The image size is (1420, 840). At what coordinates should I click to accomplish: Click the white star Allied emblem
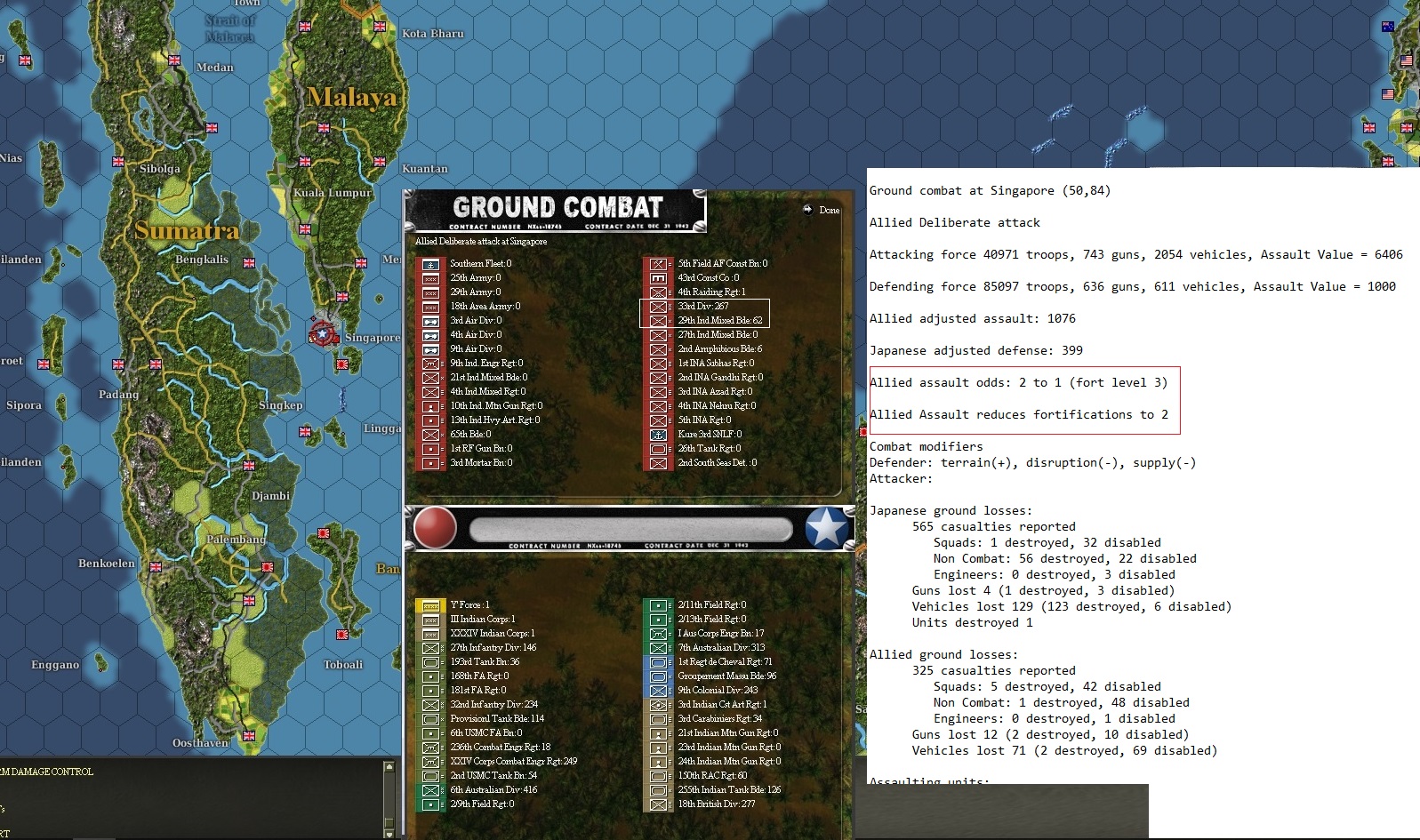point(826,529)
